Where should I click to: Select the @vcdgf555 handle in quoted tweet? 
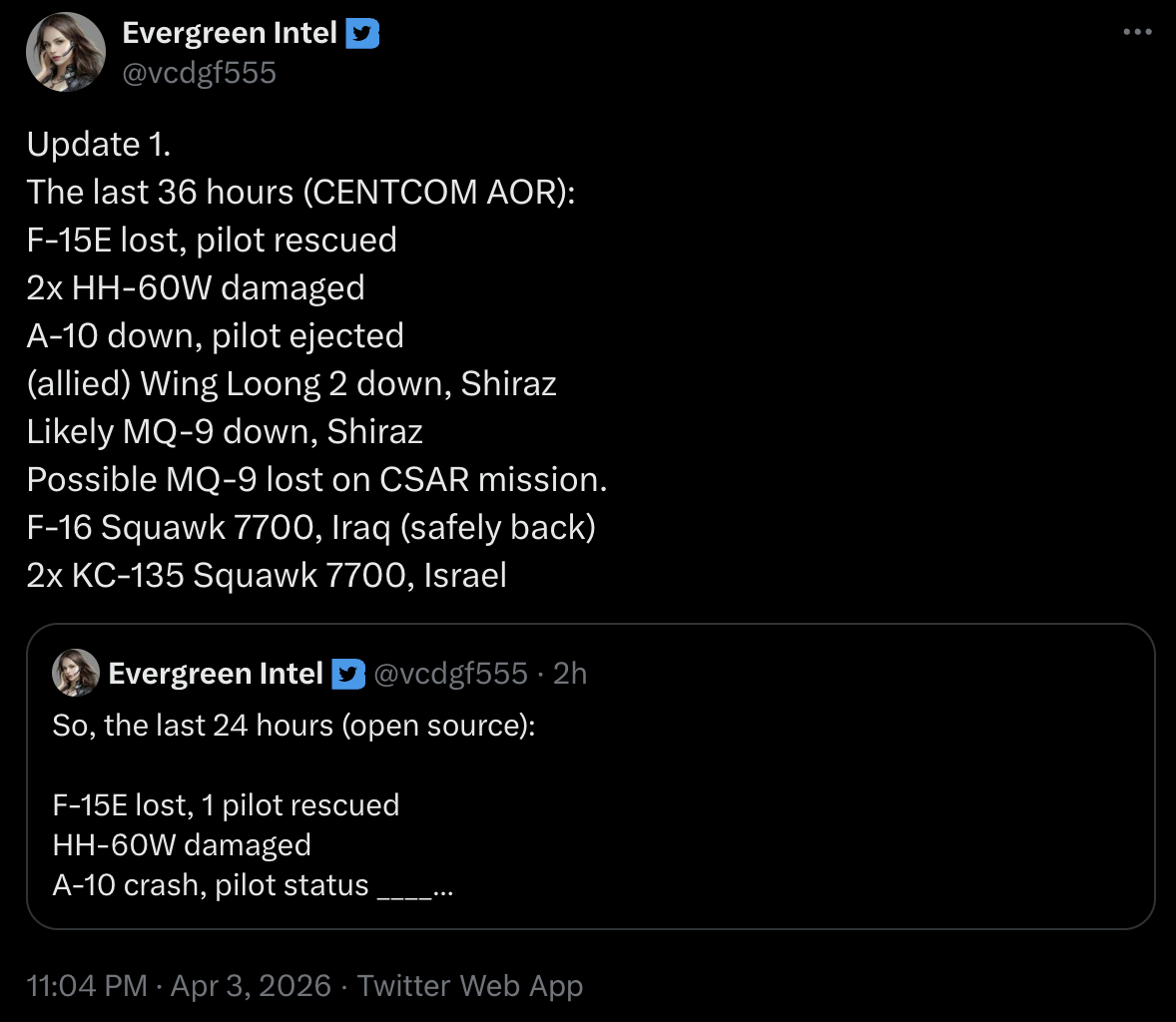(450, 674)
